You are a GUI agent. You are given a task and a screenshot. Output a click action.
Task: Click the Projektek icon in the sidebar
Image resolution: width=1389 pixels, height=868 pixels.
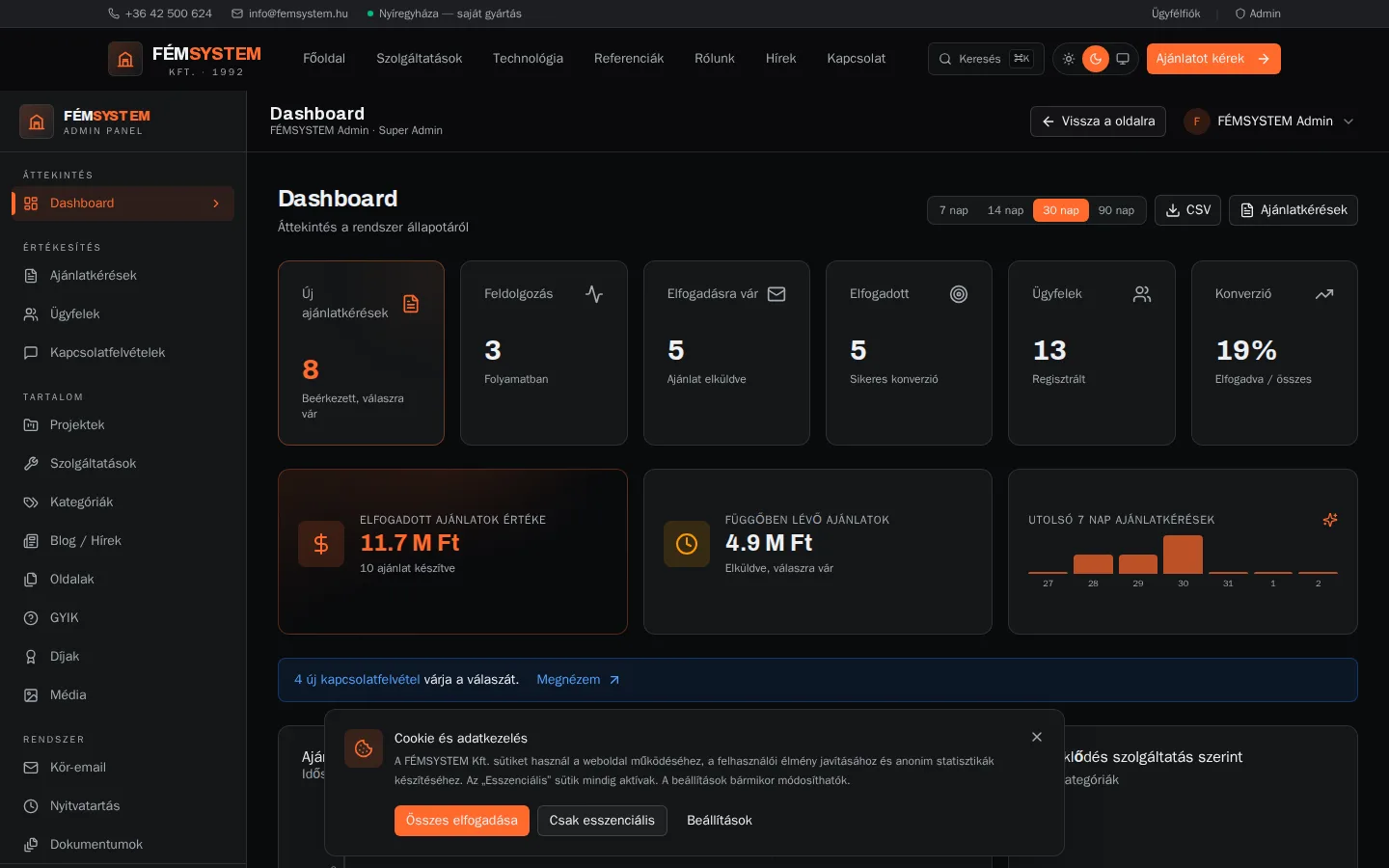click(31, 425)
